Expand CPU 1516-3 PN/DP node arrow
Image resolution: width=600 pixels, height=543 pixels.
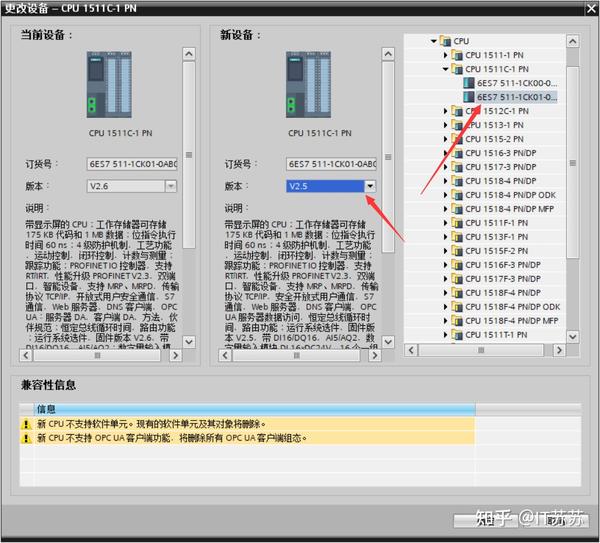[445, 153]
